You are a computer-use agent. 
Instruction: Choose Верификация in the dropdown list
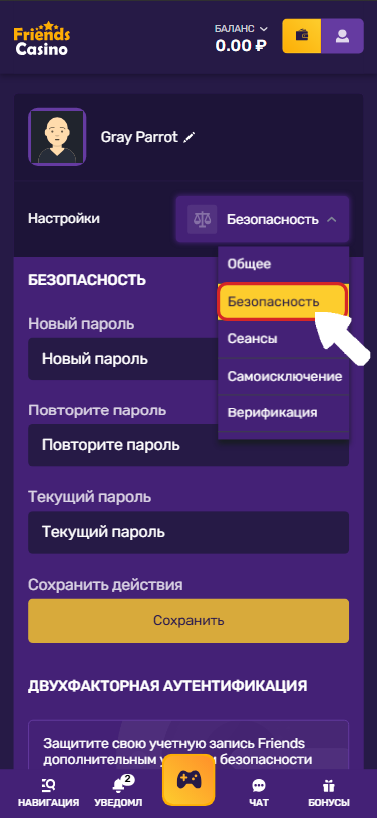tap(284, 413)
